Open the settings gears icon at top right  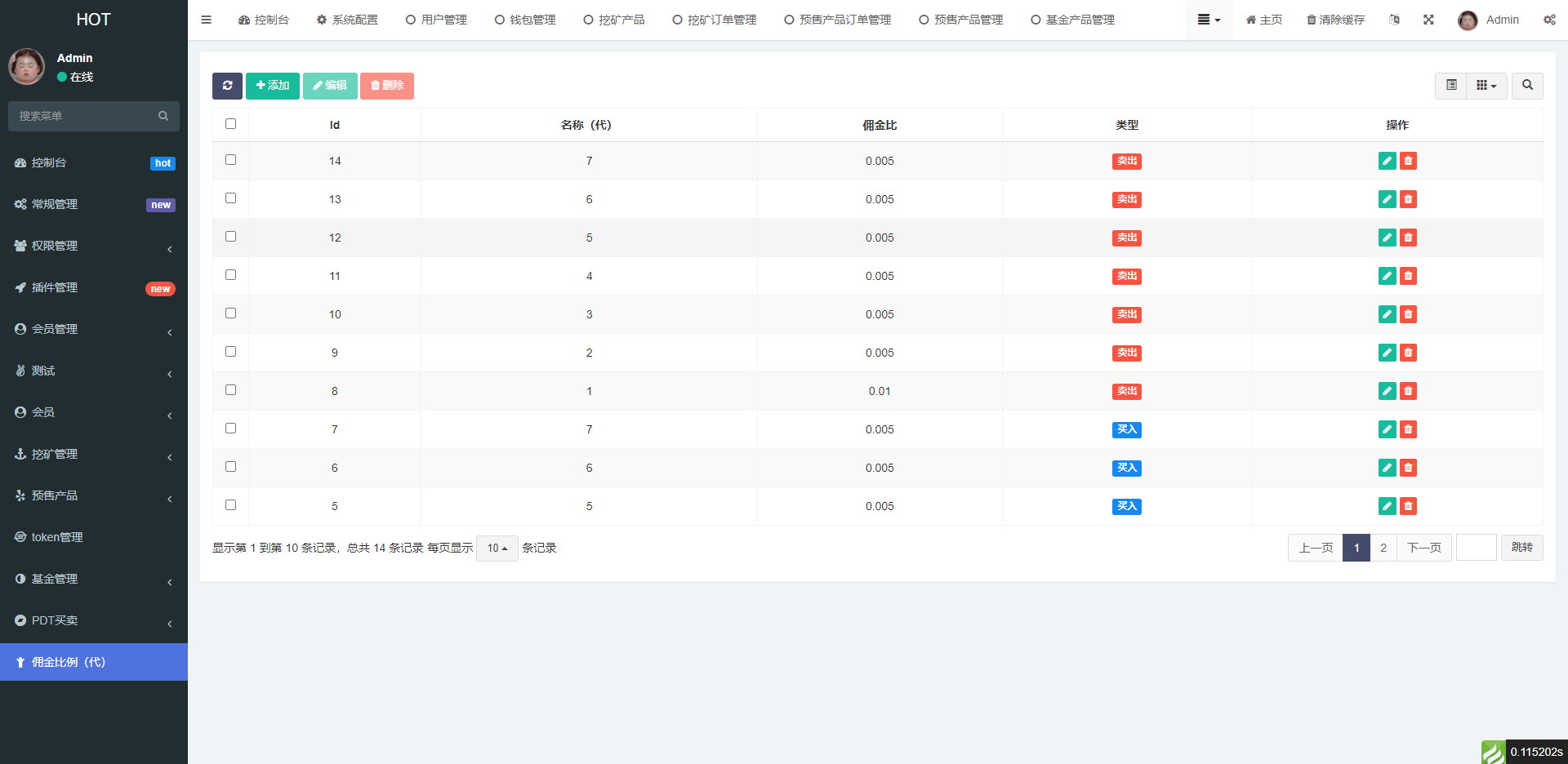click(1549, 20)
